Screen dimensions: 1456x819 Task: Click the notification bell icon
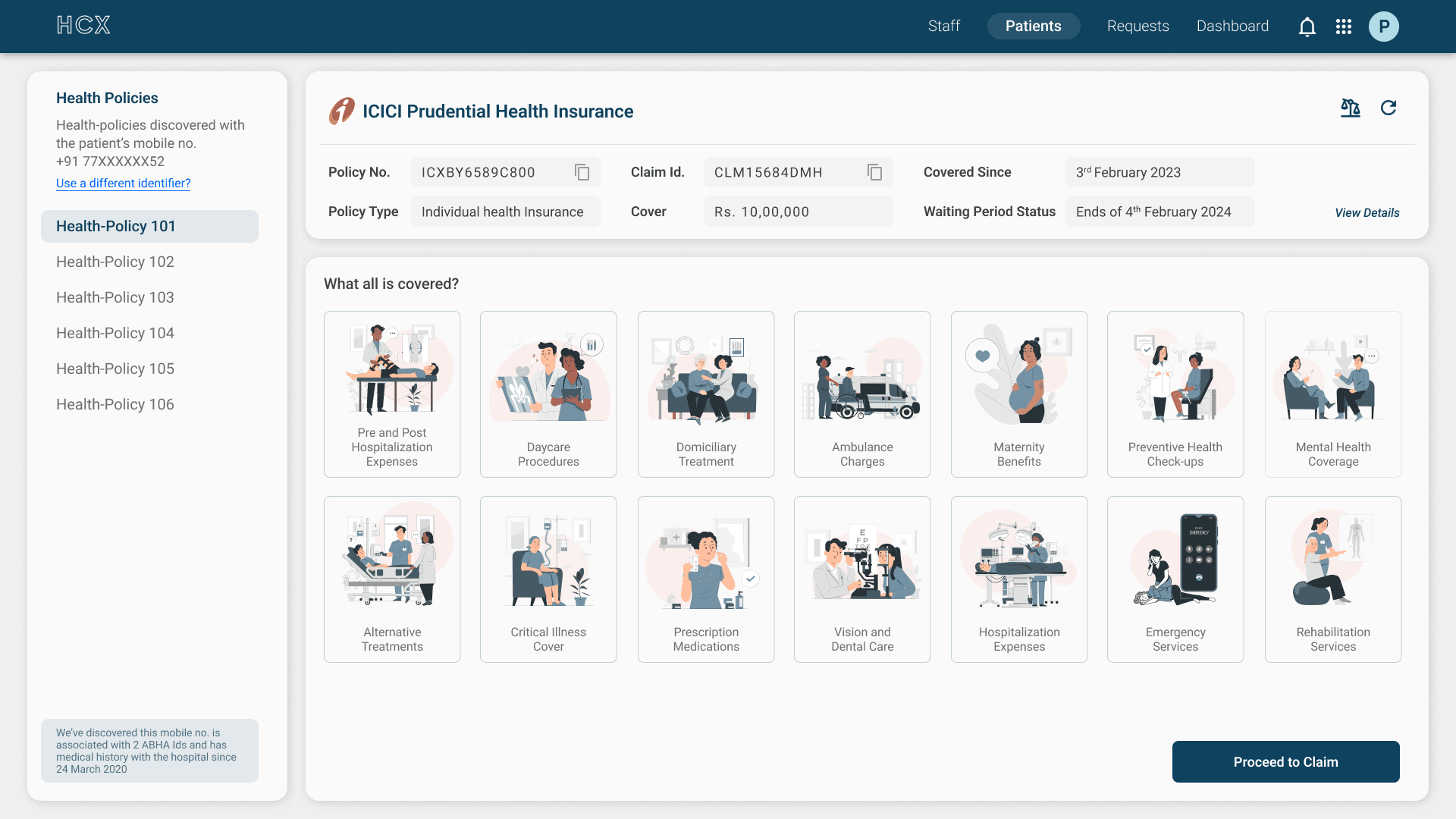(1307, 27)
